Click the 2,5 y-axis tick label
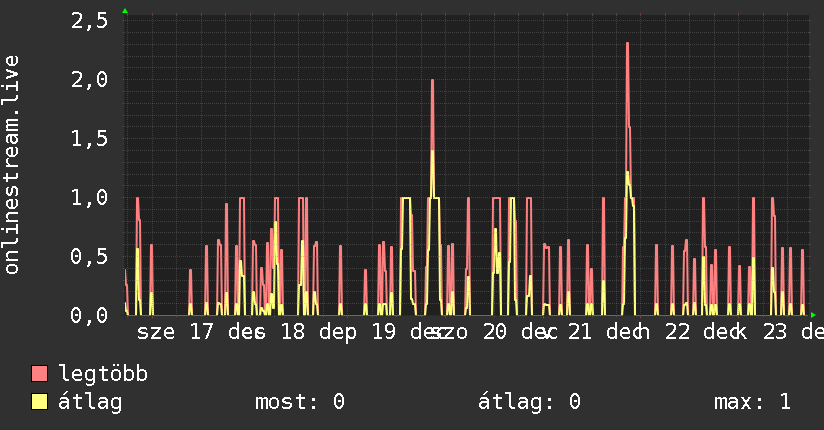 [90, 21]
